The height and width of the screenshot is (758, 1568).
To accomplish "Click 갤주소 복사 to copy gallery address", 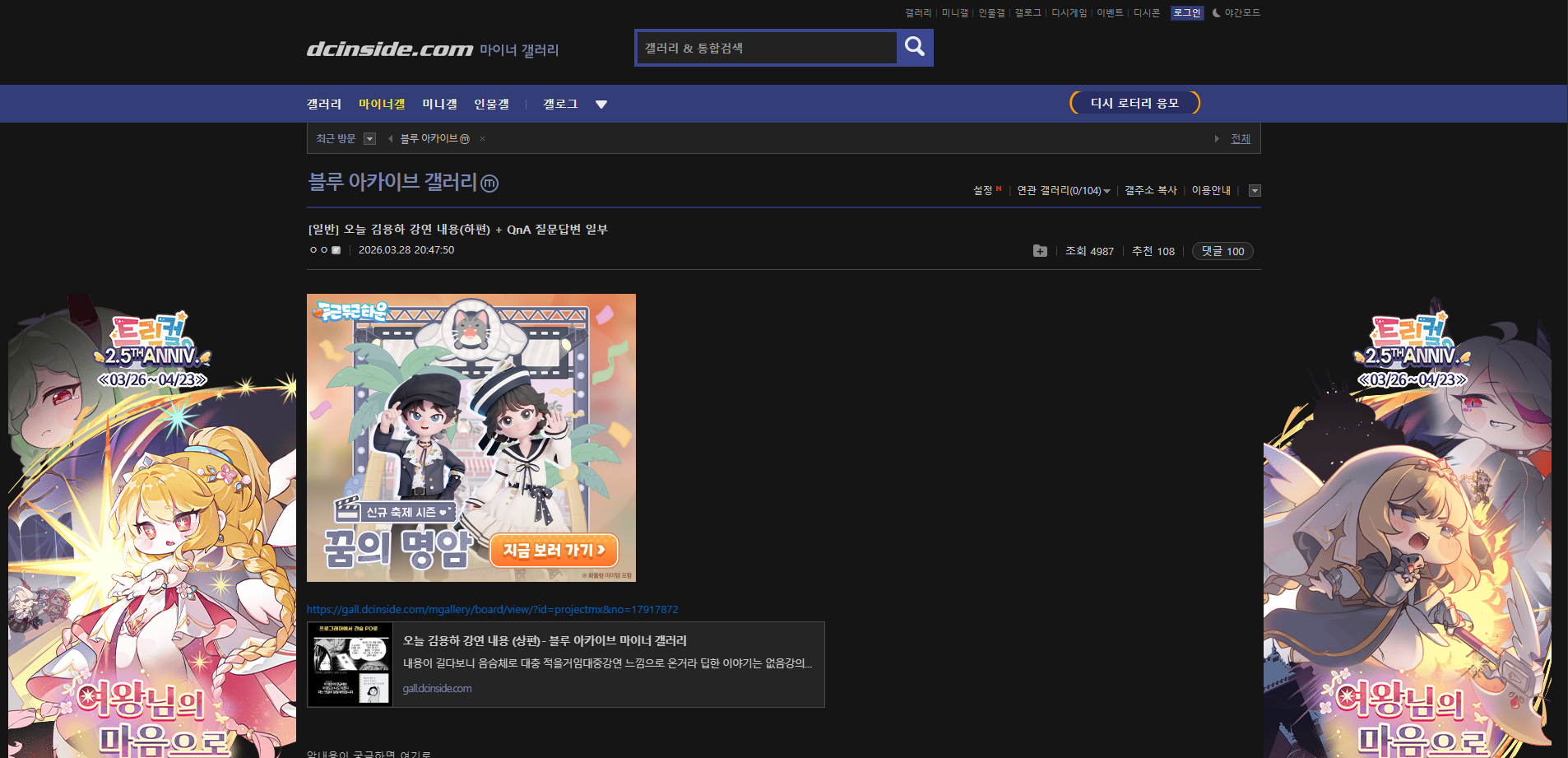I will point(1151,191).
